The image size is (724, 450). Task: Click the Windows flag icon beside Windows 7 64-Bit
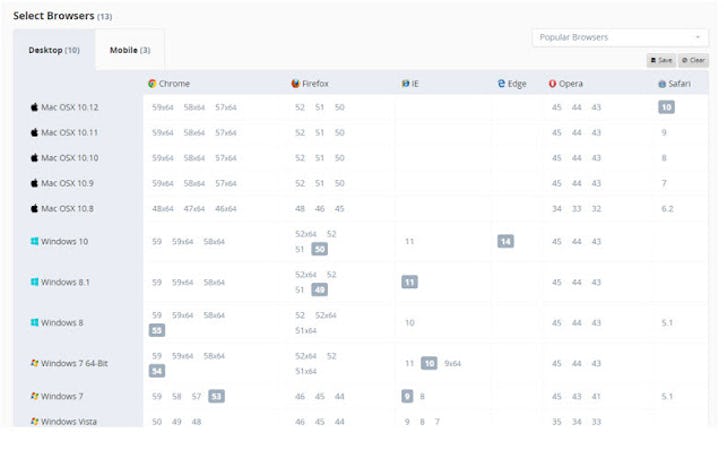coord(34,363)
